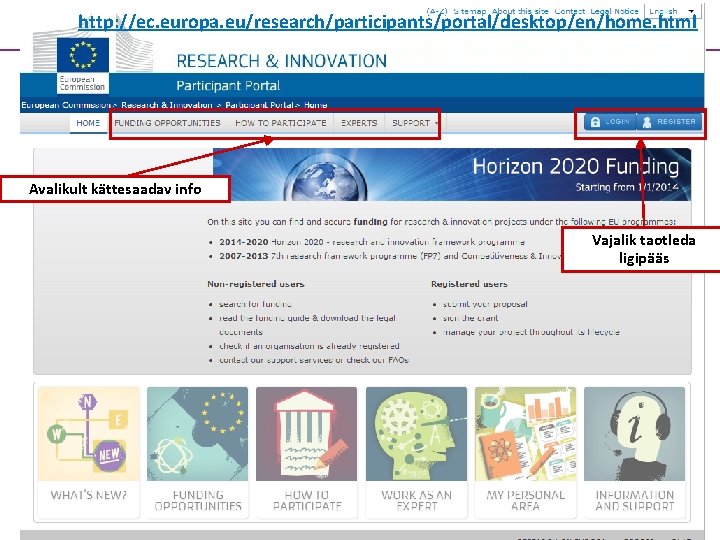Open the A-Z index link

pyautogui.click(x=437, y=11)
